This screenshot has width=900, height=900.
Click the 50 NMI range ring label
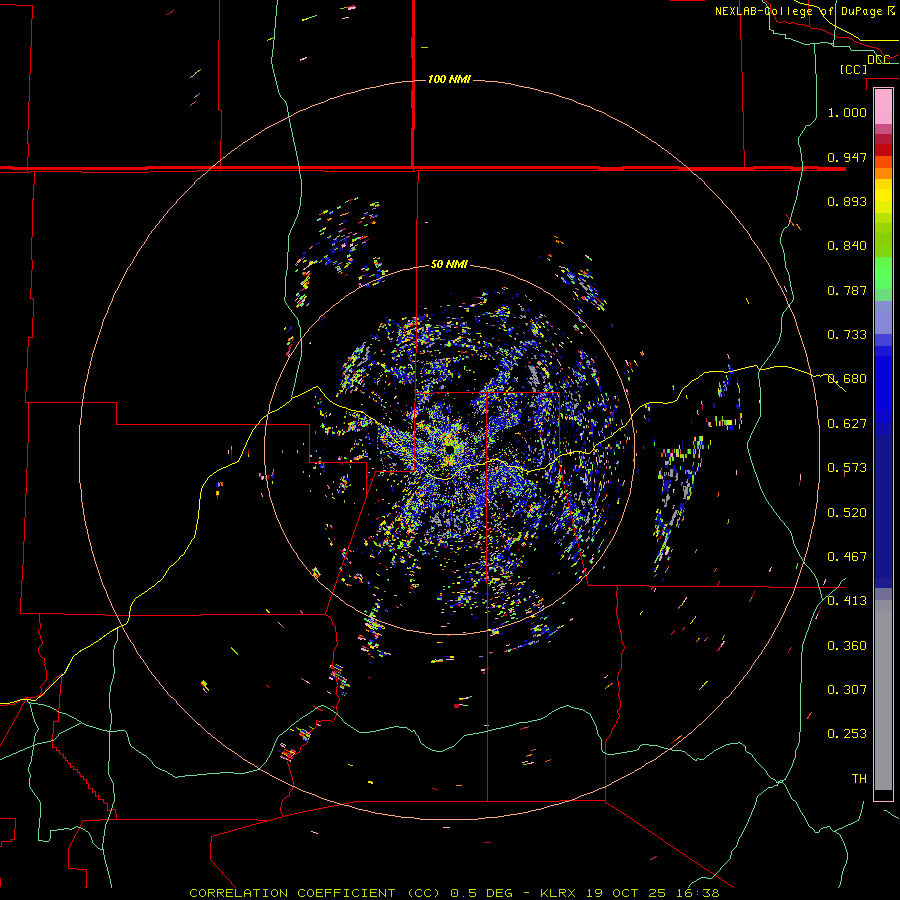coord(449,264)
